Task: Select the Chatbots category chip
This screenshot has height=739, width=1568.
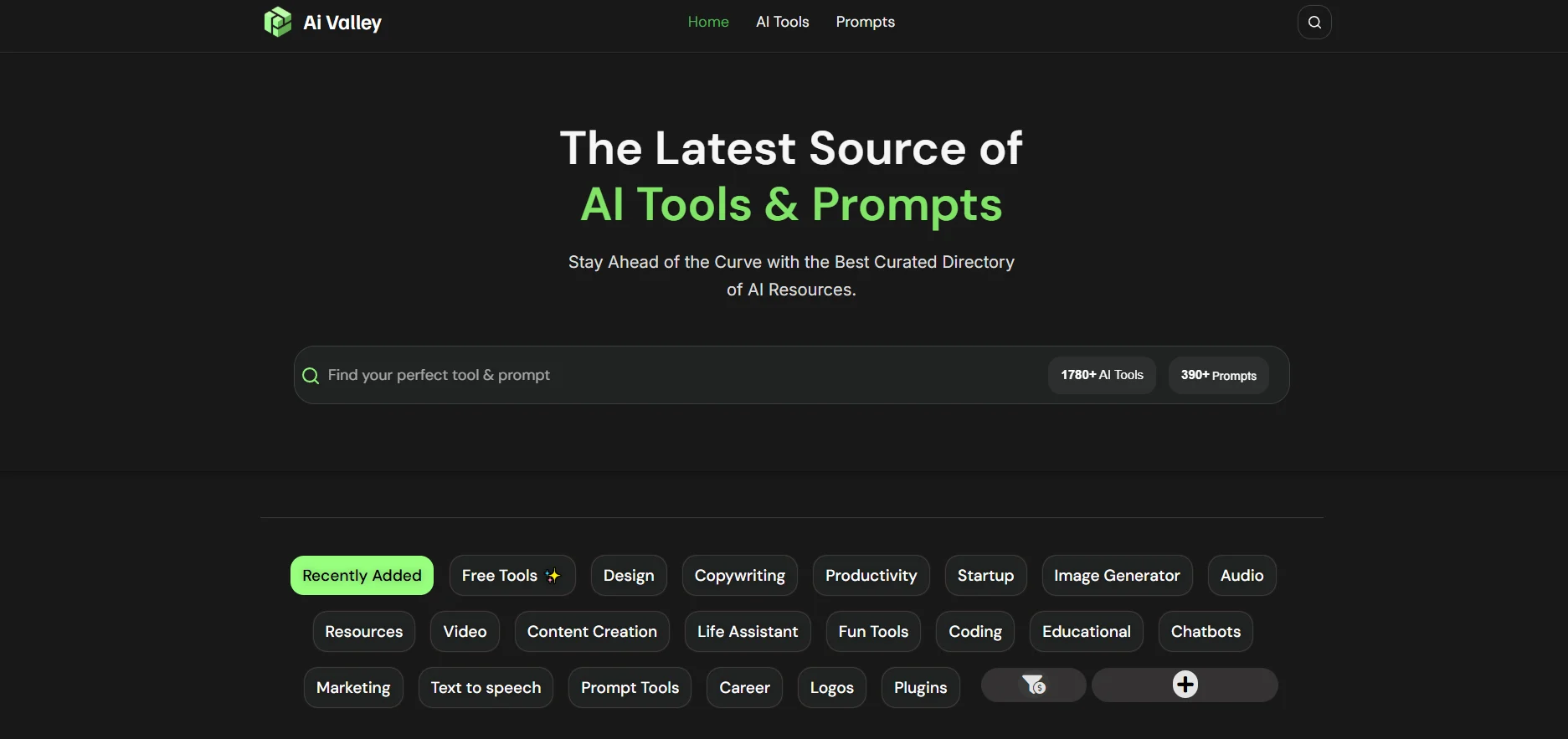Action: (x=1206, y=631)
